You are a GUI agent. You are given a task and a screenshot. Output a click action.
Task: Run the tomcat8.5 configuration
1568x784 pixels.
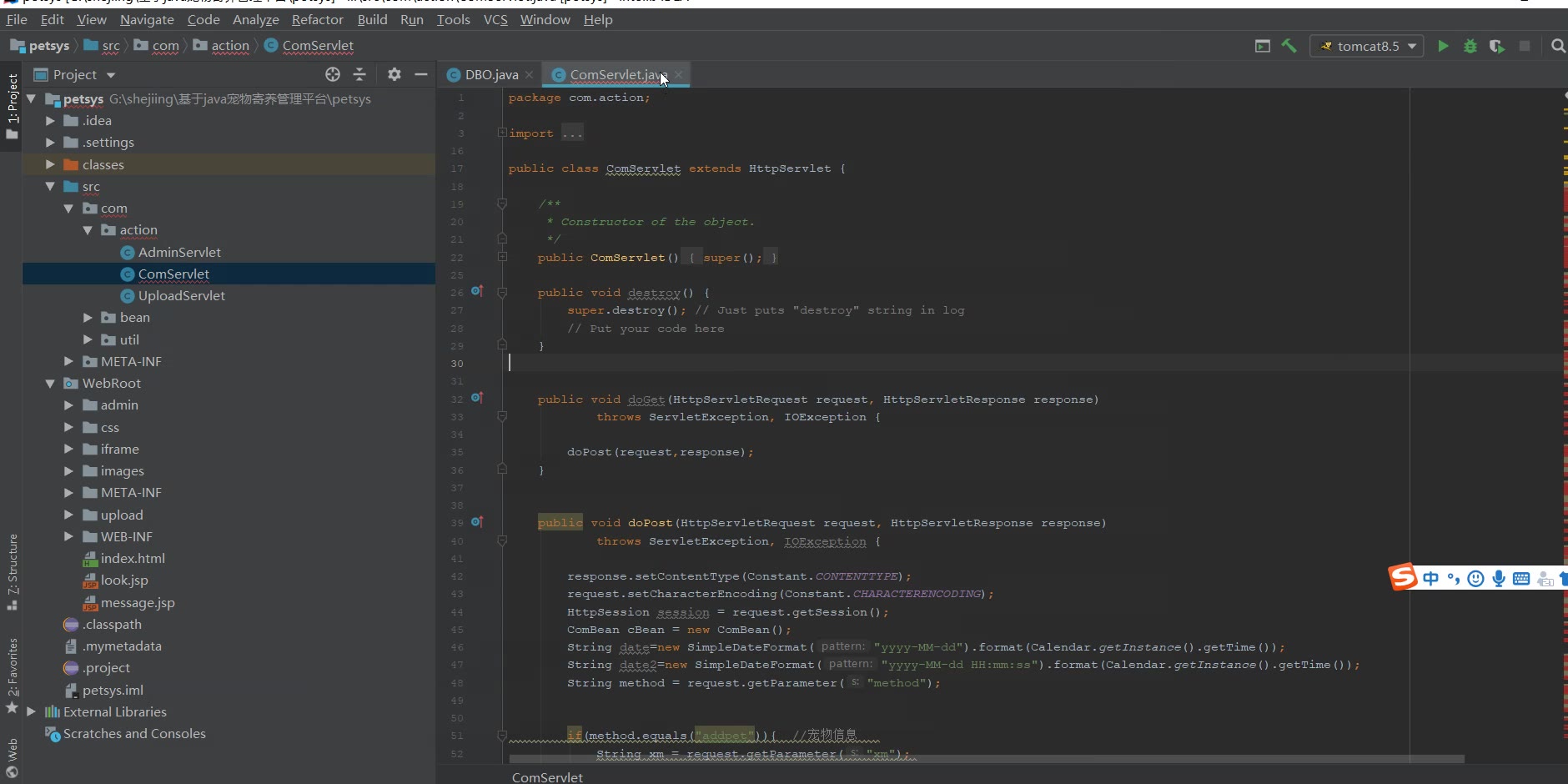coord(1443,47)
